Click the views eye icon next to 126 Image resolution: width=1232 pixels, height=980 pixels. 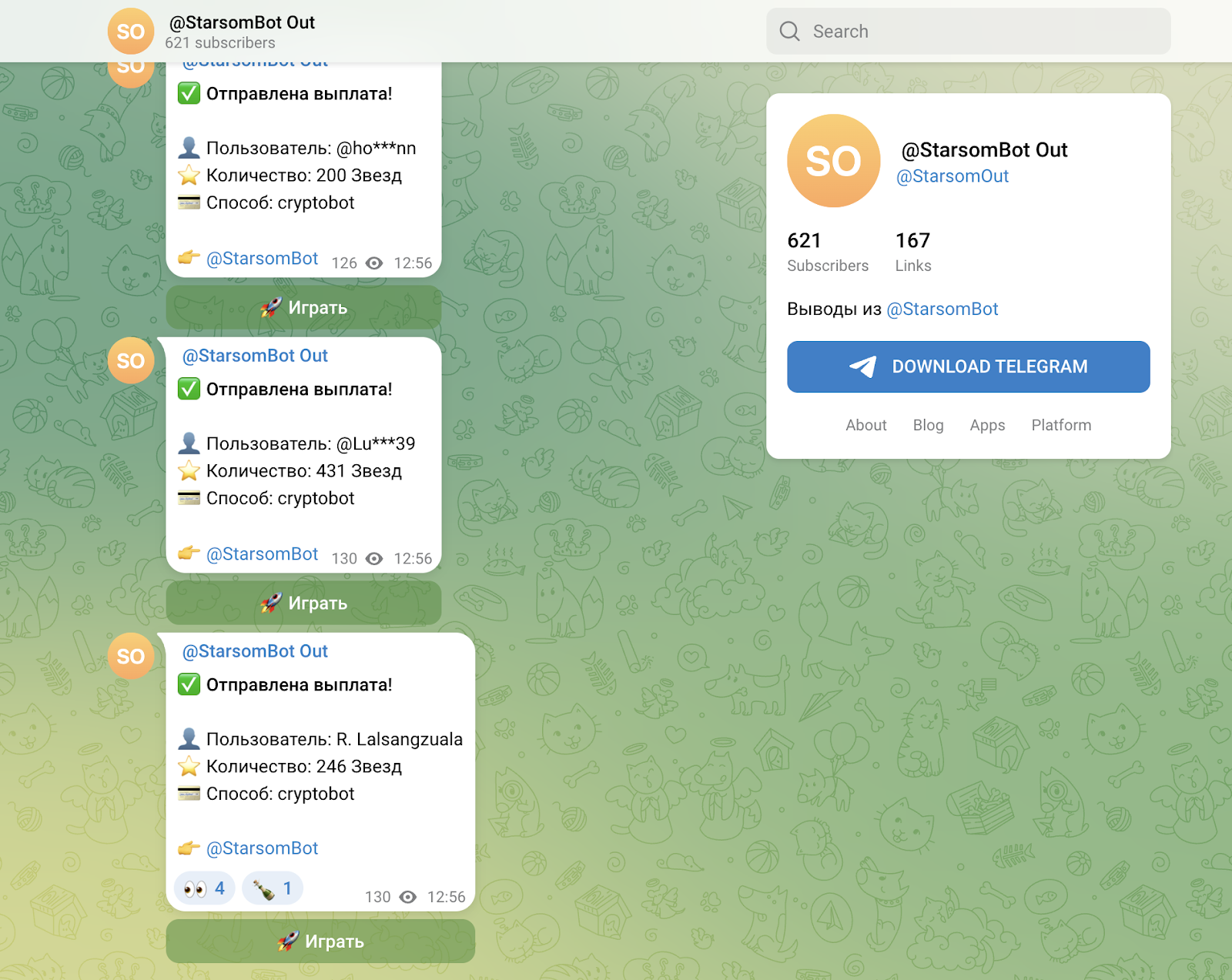click(374, 263)
